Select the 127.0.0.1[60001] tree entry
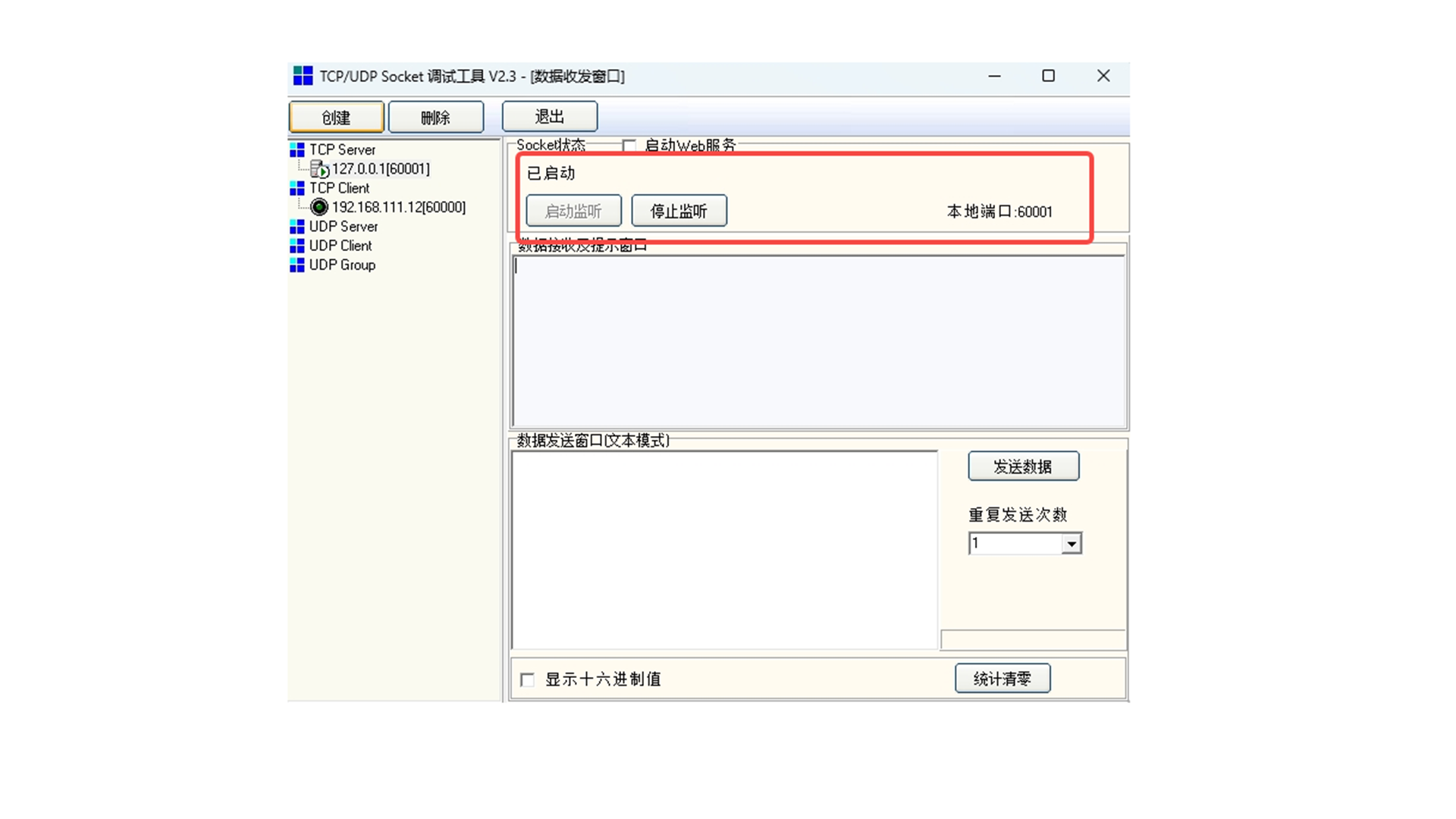Viewport: 1456px width, 819px height. 381,169
